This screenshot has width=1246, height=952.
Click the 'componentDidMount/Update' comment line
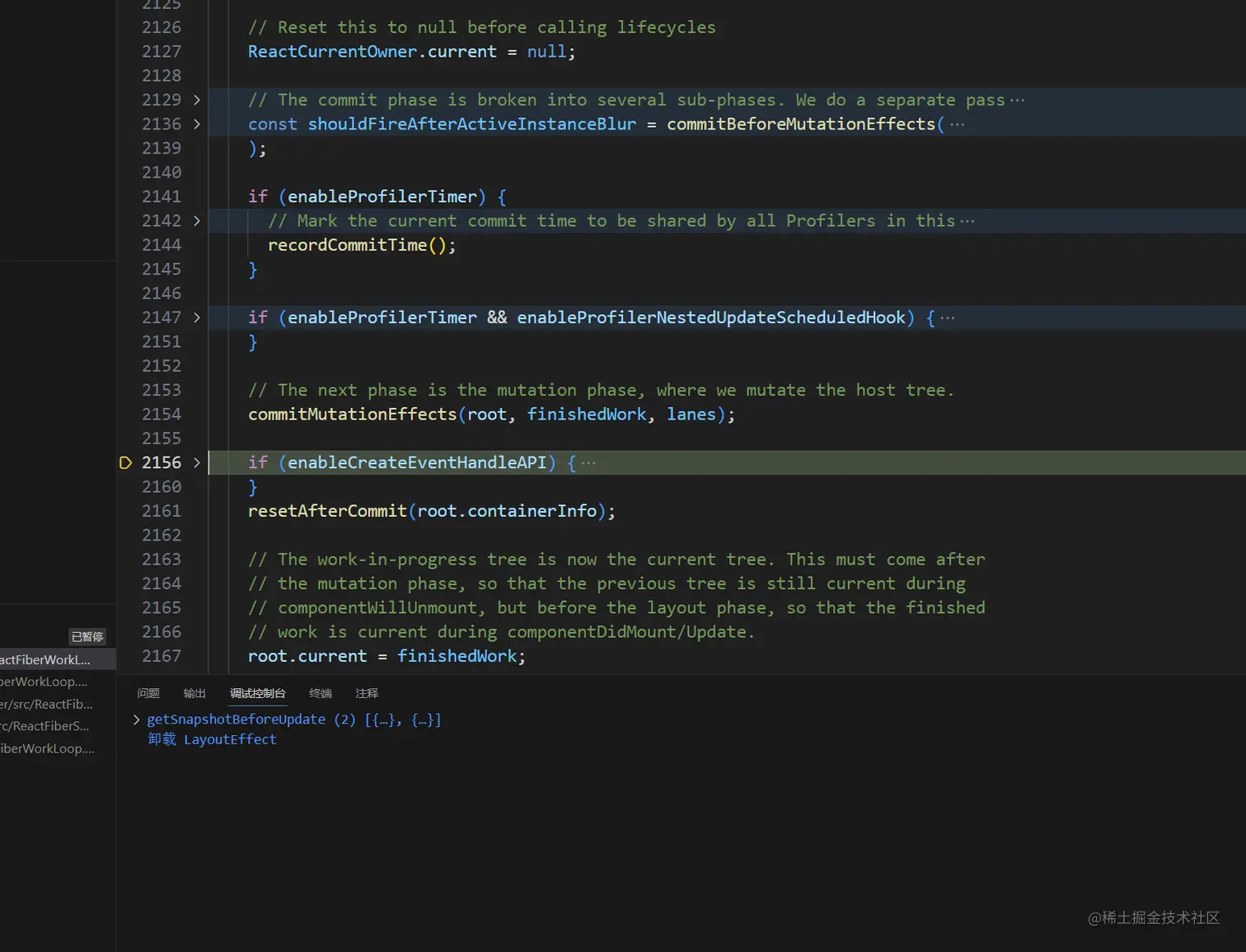501,632
